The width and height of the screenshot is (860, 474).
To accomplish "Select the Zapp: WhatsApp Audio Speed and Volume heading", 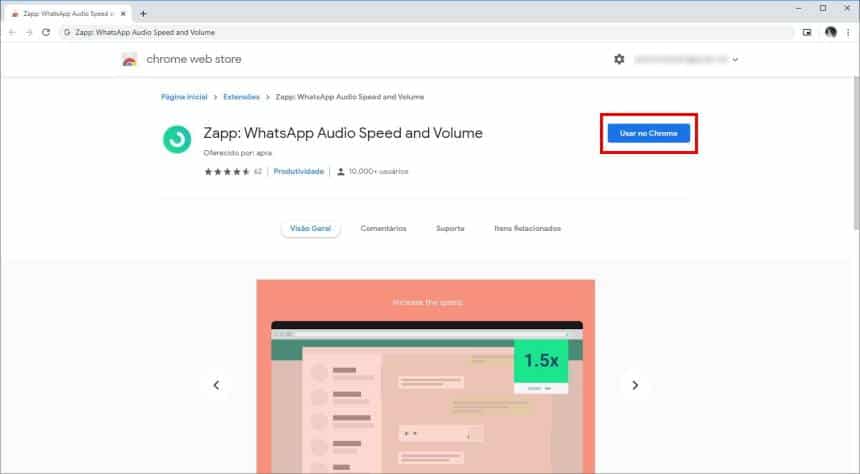I will (343, 133).
